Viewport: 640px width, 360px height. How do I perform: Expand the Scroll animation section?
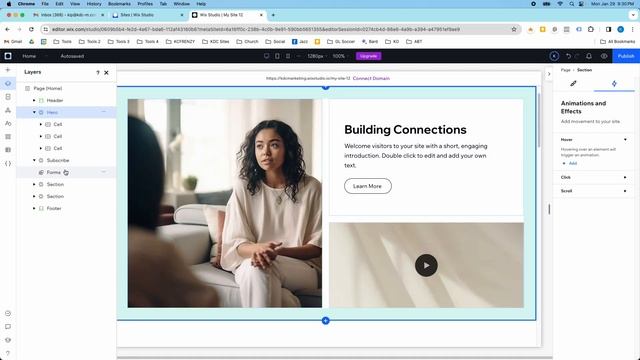pyautogui.click(x=625, y=191)
